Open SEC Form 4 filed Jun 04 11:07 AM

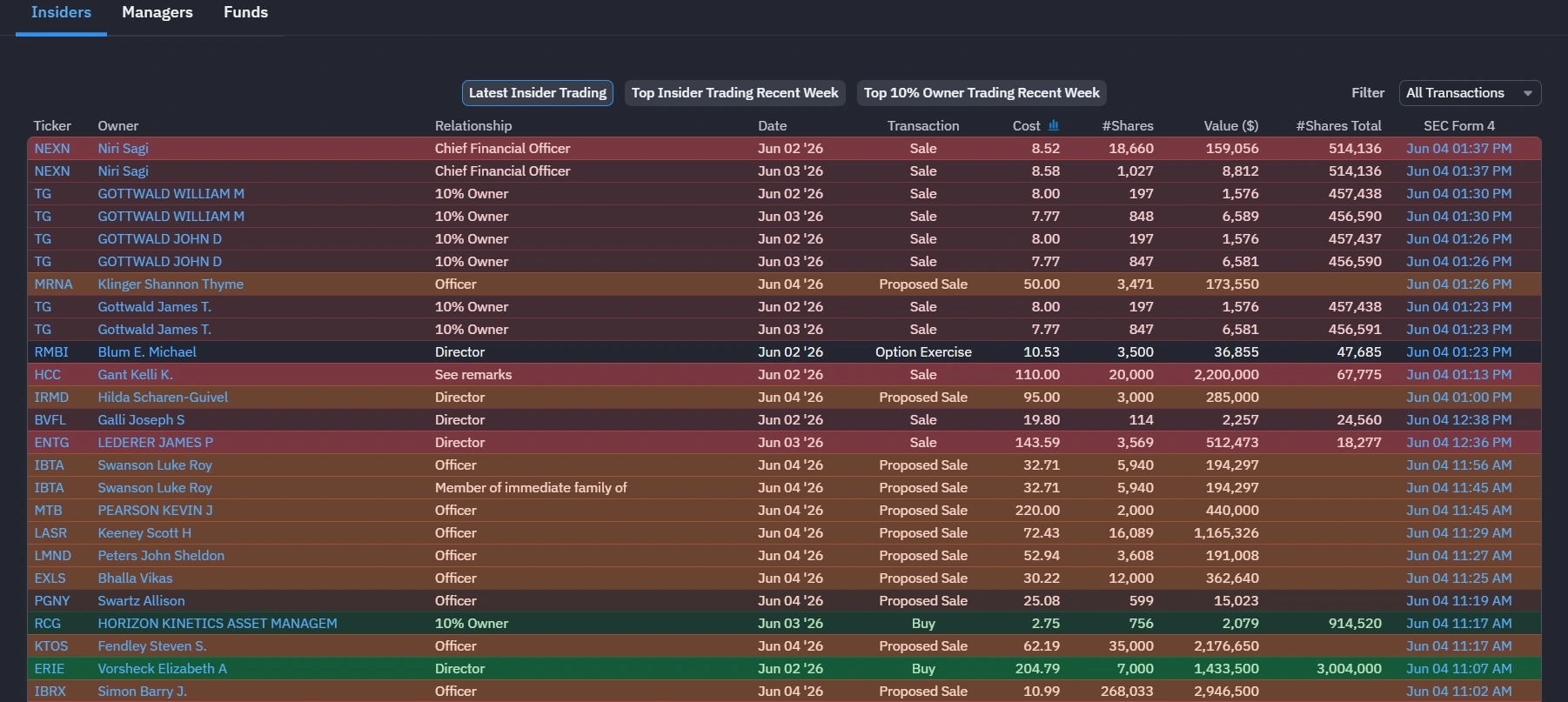click(1459, 669)
